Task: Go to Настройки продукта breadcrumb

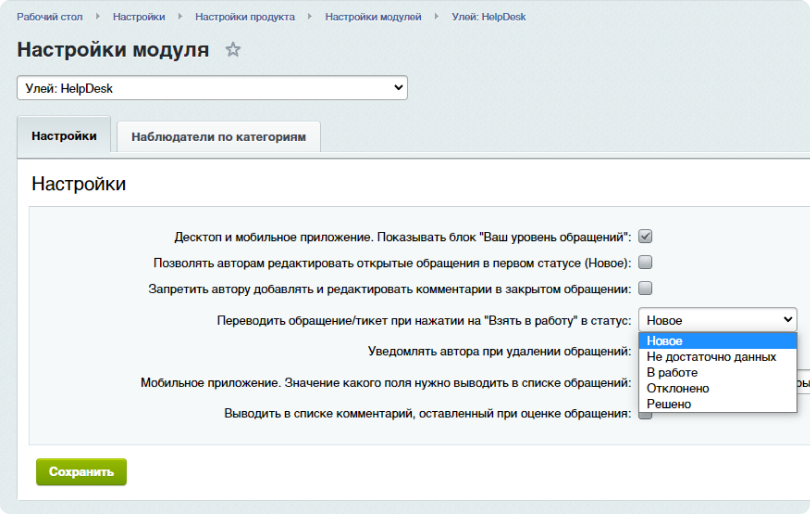Action: pyautogui.click(x=245, y=17)
